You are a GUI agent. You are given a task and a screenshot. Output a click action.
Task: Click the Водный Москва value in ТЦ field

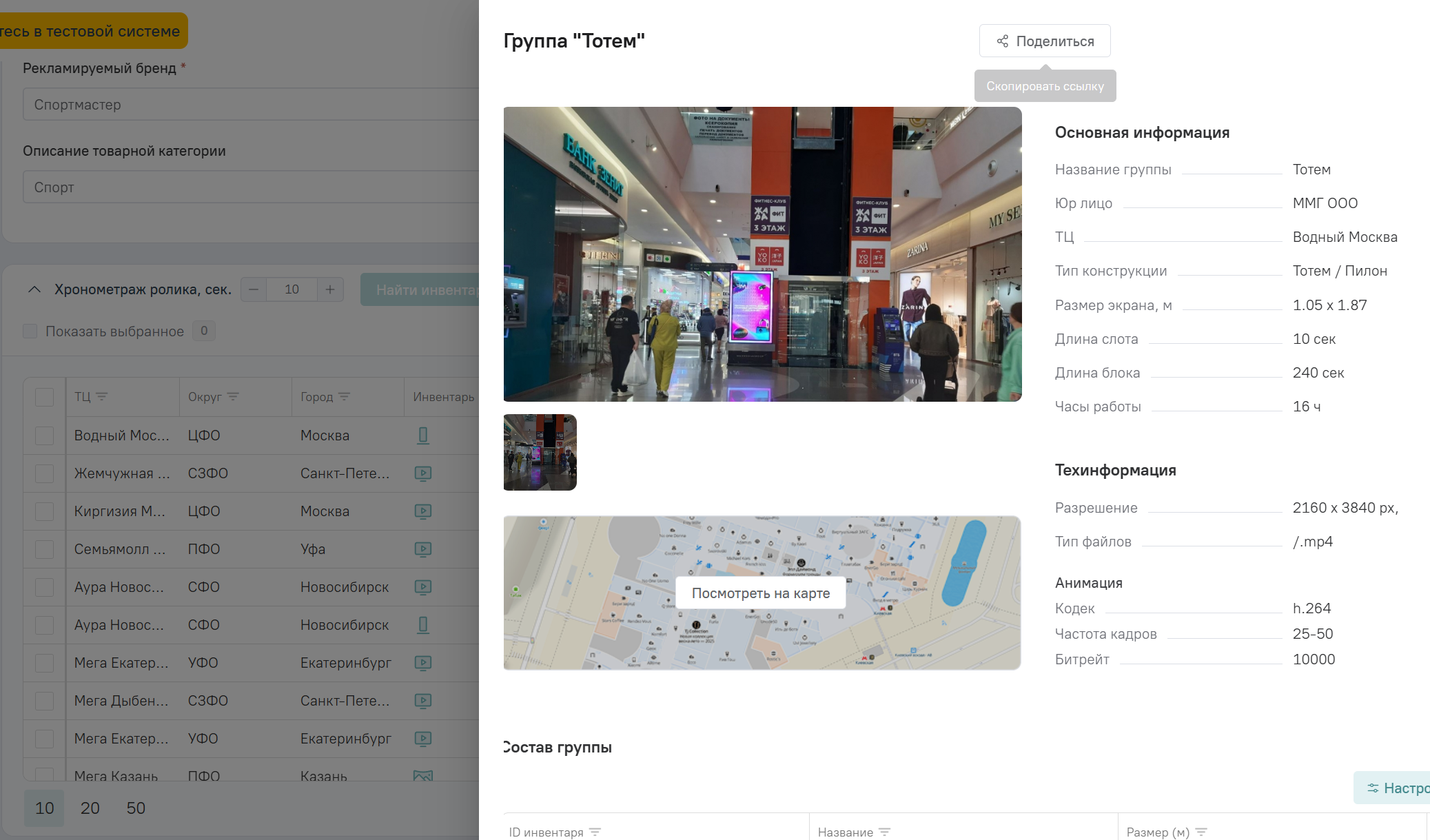pos(1345,237)
